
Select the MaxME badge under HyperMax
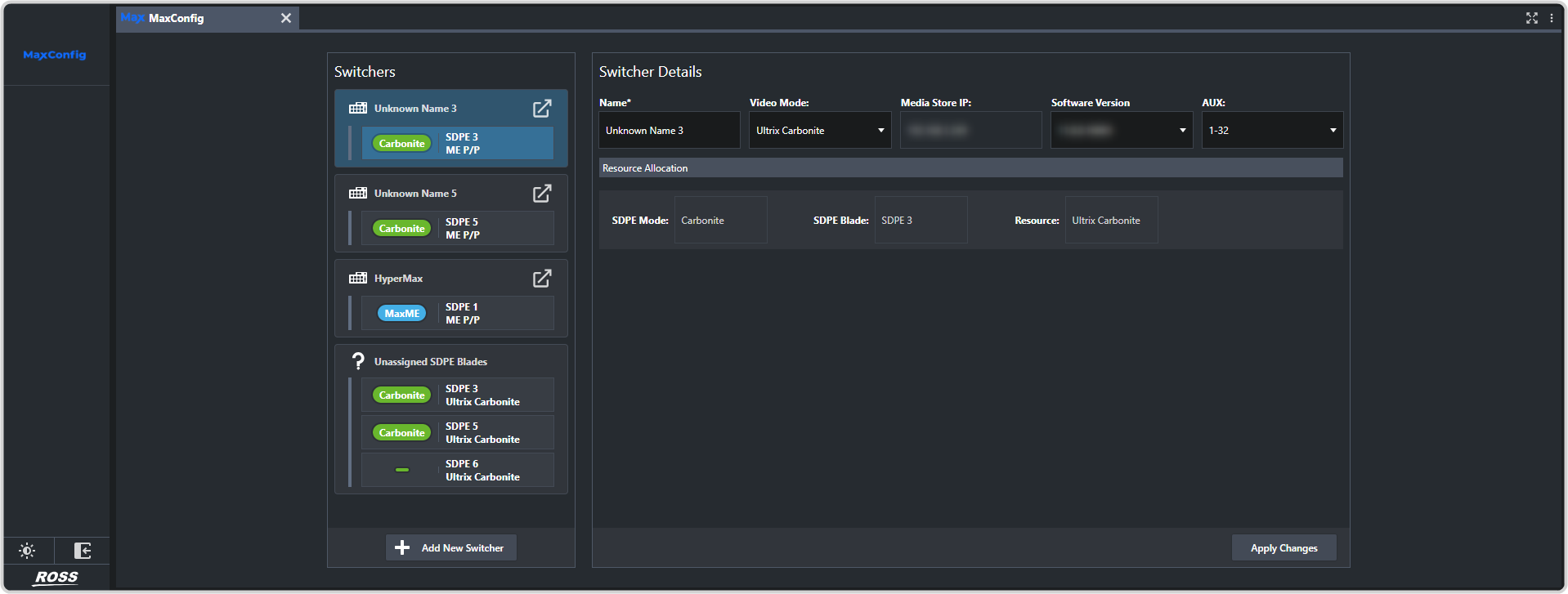click(x=402, y=314)
